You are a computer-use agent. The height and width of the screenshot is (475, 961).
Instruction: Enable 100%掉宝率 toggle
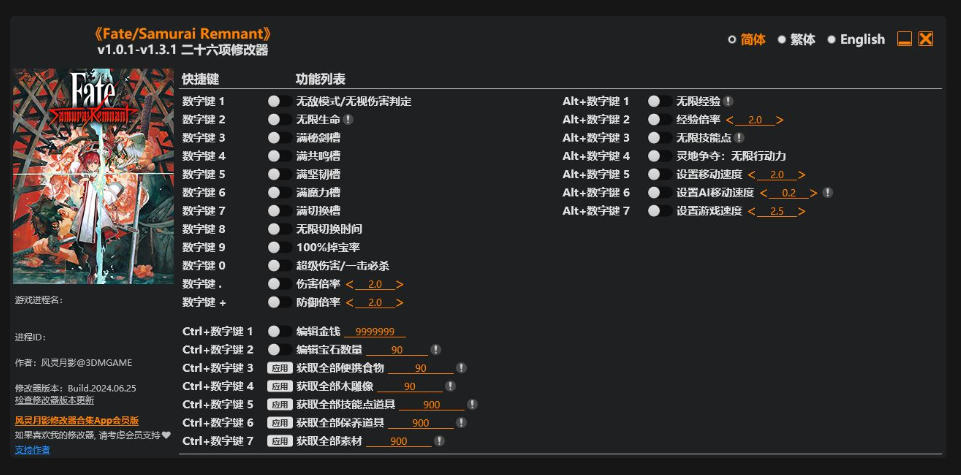279,248
